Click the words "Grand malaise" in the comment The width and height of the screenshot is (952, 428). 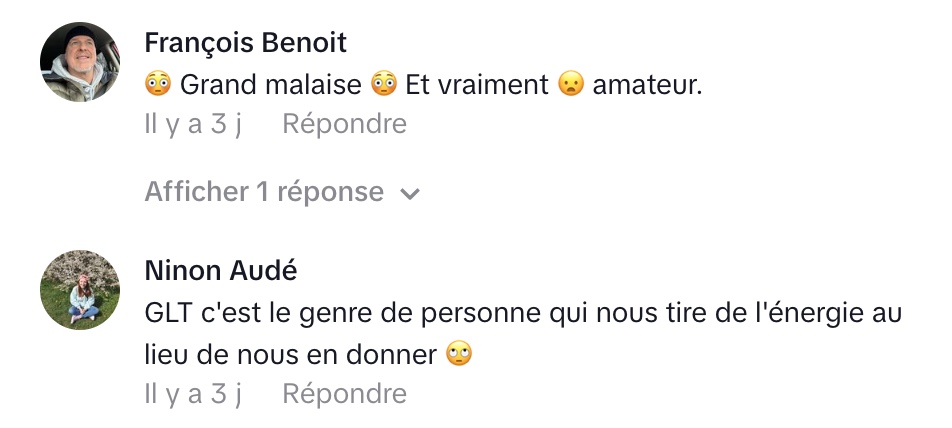click(x=270, y=85)
